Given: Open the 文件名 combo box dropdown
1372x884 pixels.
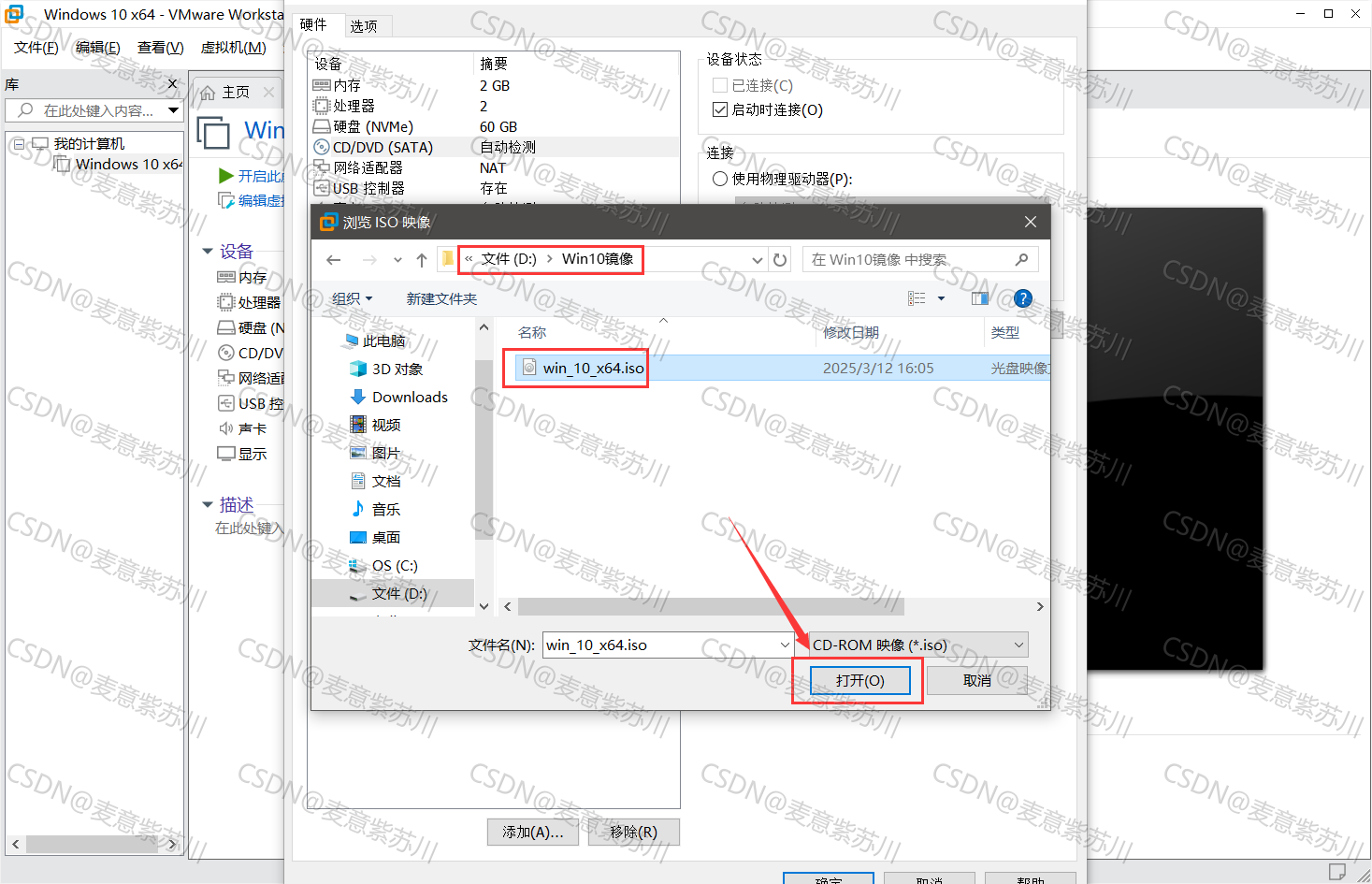Looking at the screenshot, I should [x=785, y=645].
